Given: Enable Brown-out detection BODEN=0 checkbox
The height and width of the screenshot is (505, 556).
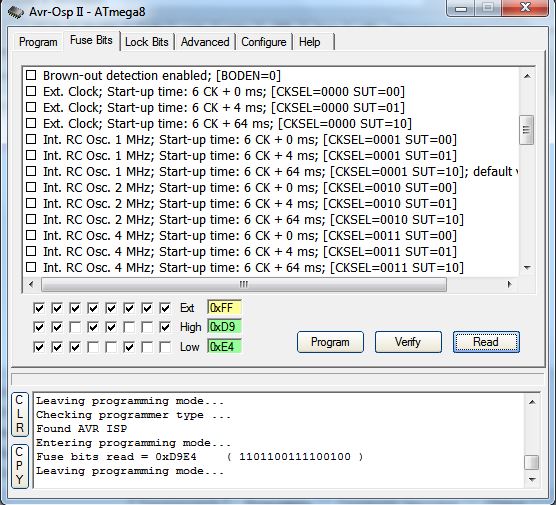Looking at the screenshot, I should 31,75.
